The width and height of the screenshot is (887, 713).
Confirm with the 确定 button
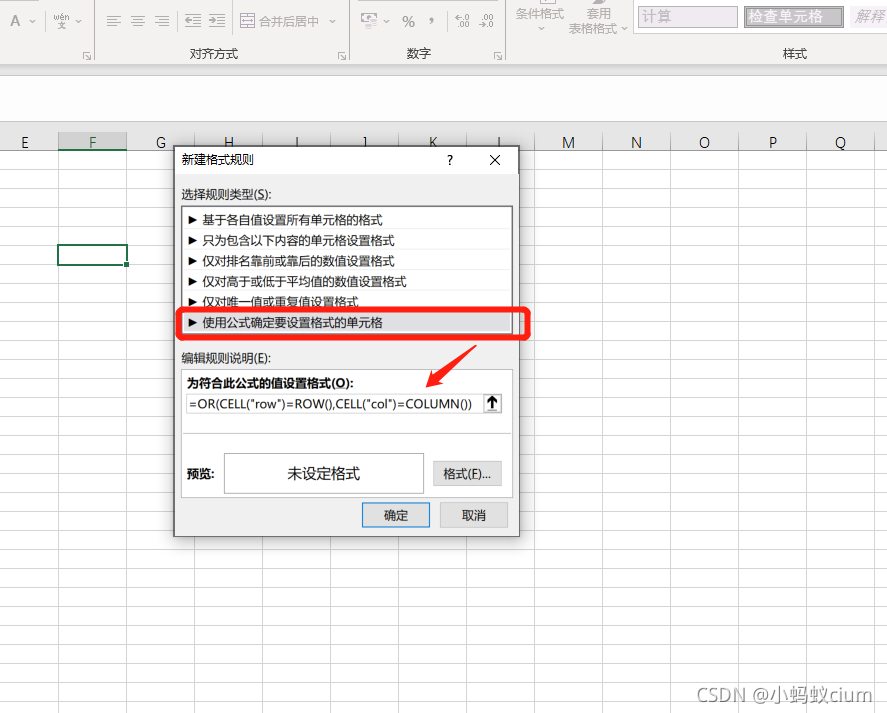click(x=396, y=515)
